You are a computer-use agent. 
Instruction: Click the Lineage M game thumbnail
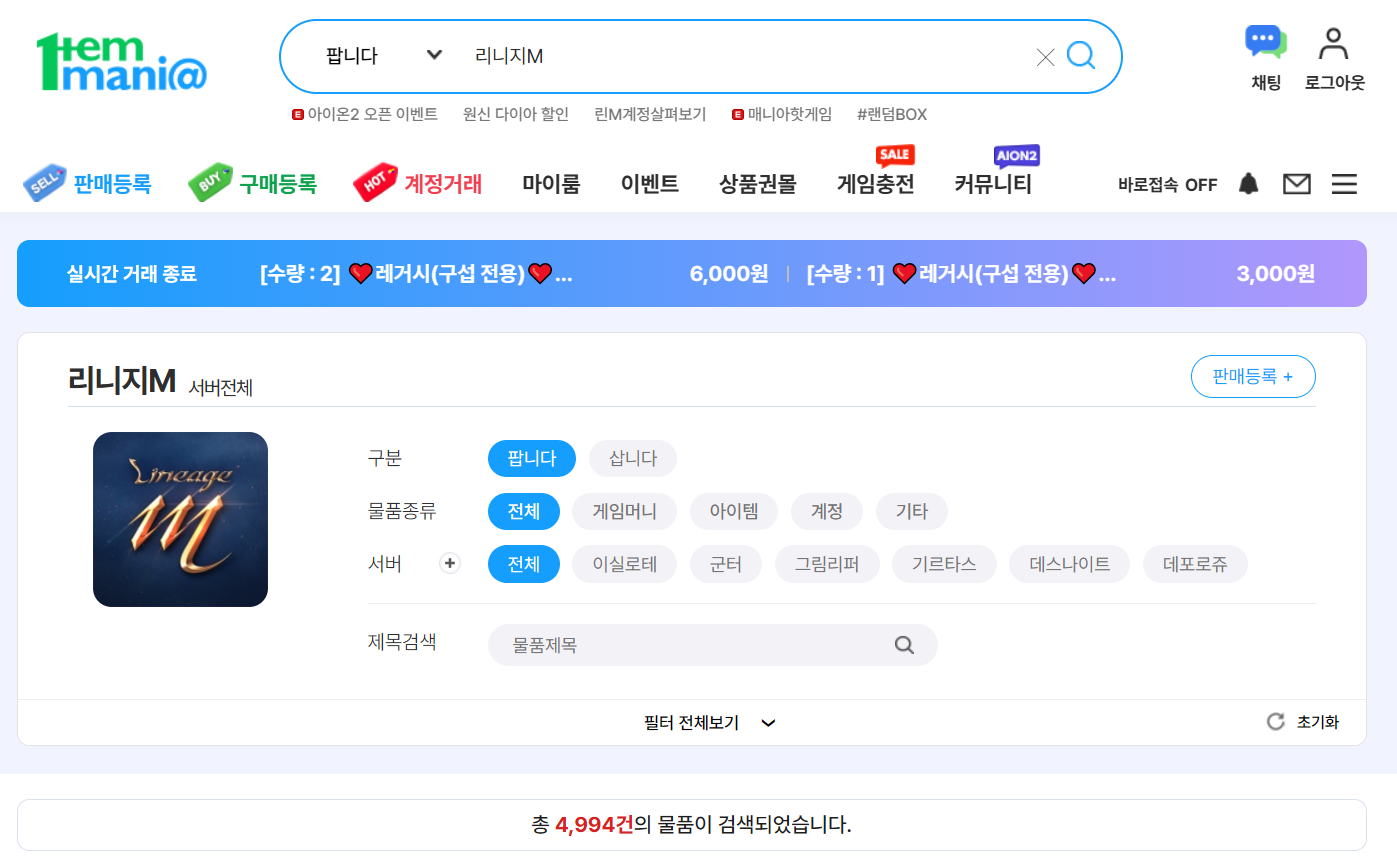pos(180,519)
